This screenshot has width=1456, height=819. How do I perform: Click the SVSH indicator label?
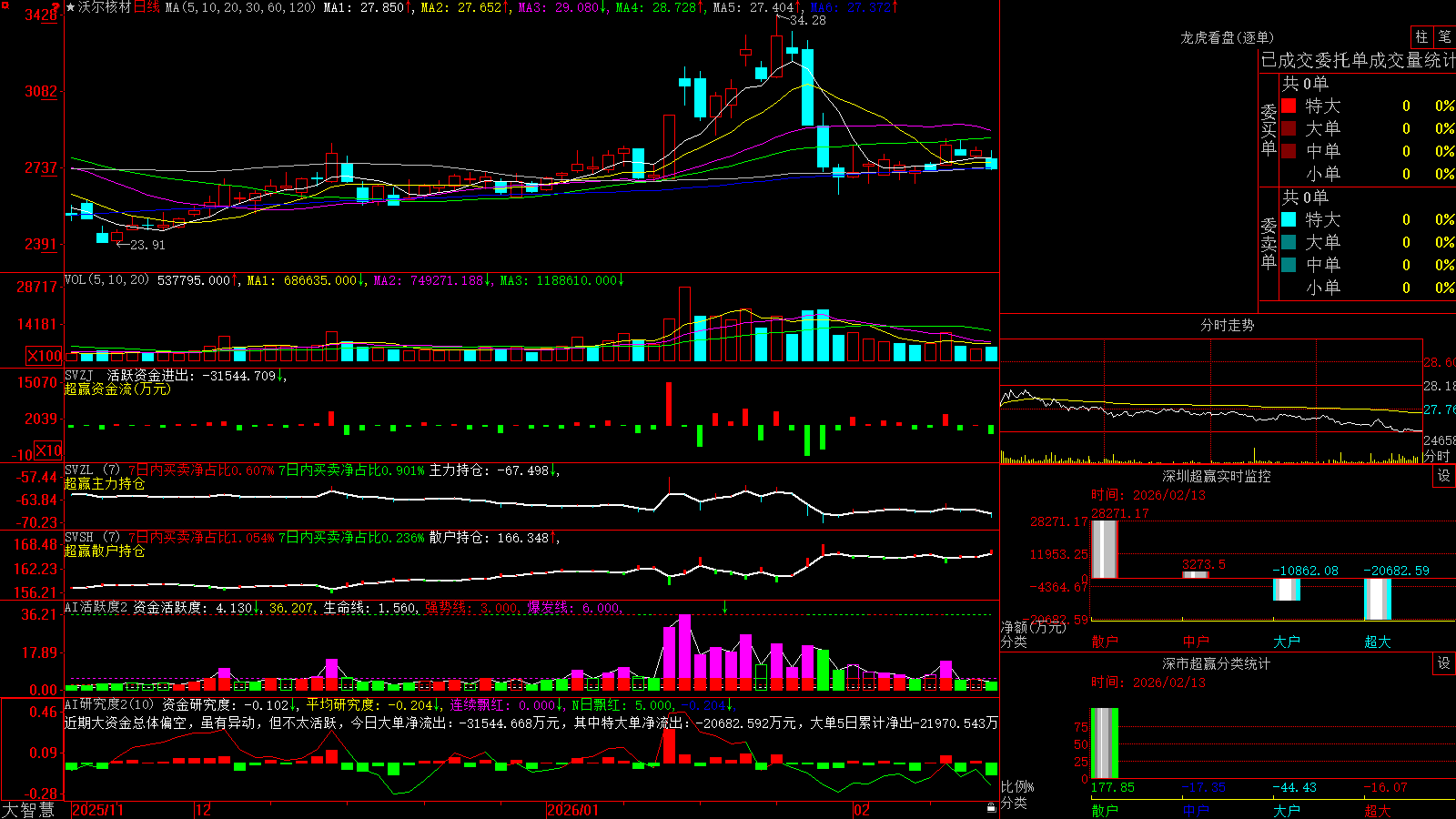[x=79, y=538]
